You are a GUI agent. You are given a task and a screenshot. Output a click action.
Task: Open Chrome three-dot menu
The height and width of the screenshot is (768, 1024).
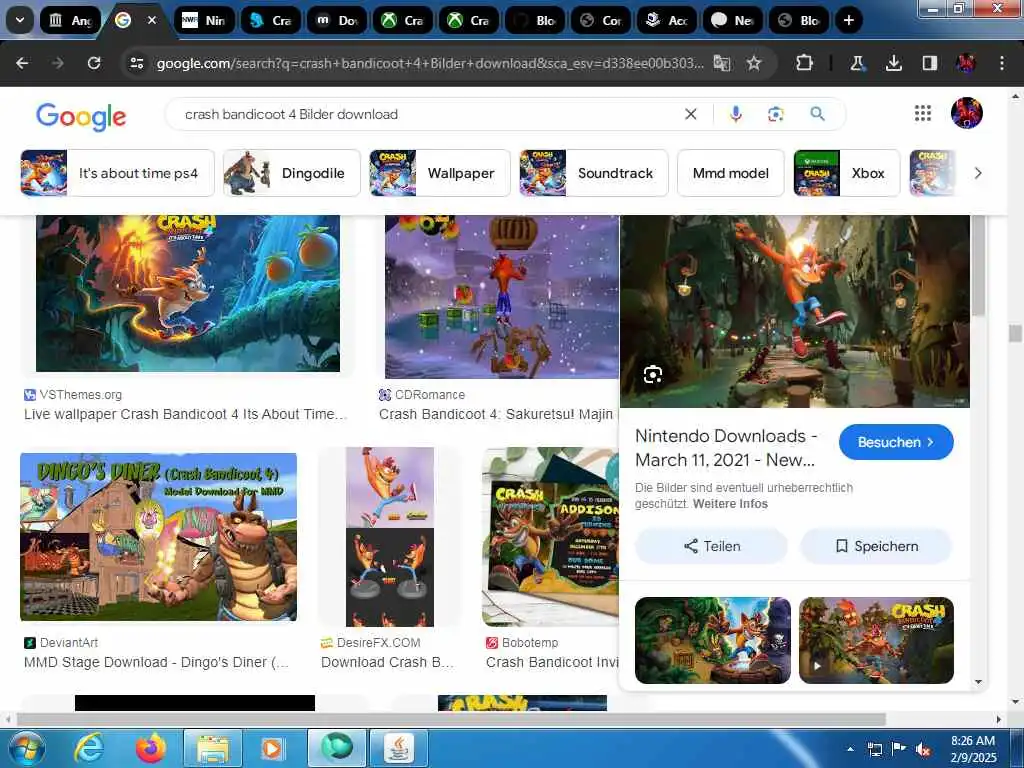point(1002,63)
